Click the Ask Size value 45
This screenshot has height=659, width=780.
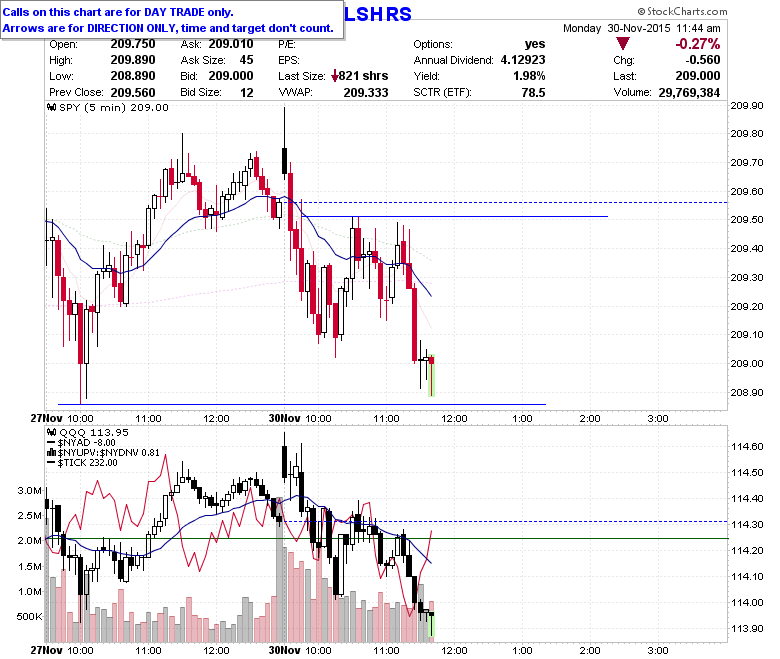(x=247, y=60)
